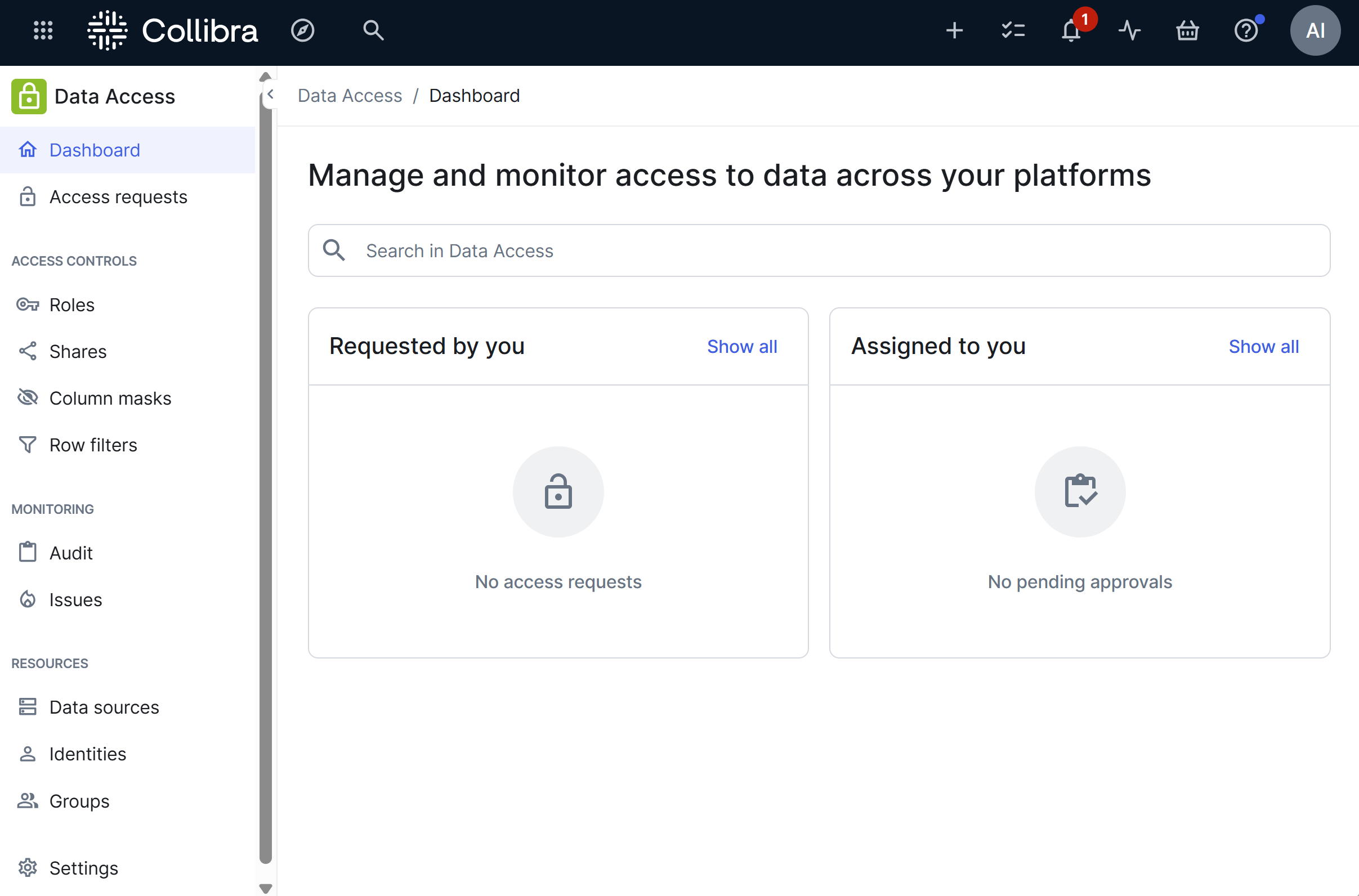1359x896 pixels.
Task: Click the ACCESS CONTROLS section label
Action: (x=74, y=261)
